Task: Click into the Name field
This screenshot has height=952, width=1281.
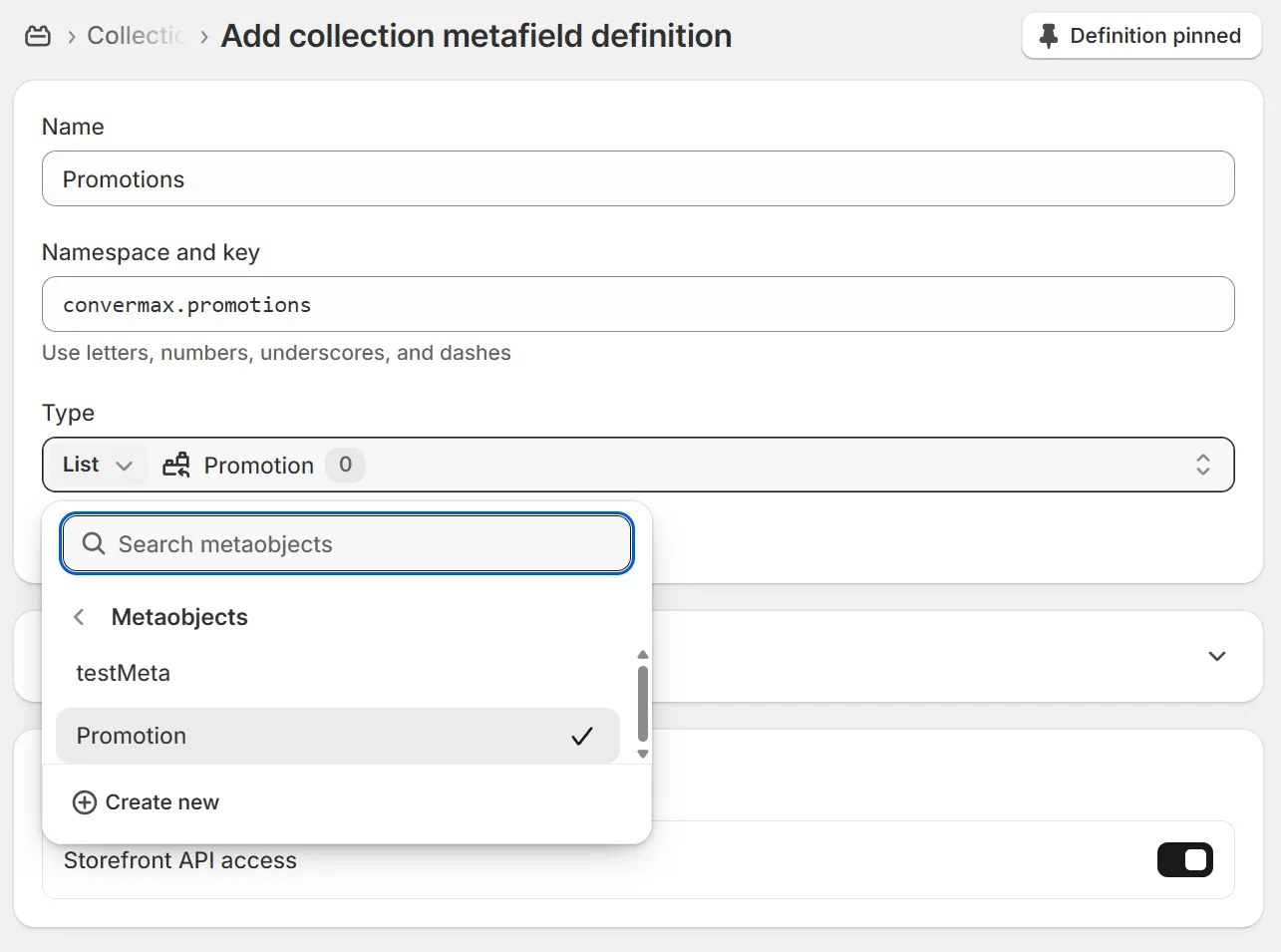Action: tap(638, 179)
